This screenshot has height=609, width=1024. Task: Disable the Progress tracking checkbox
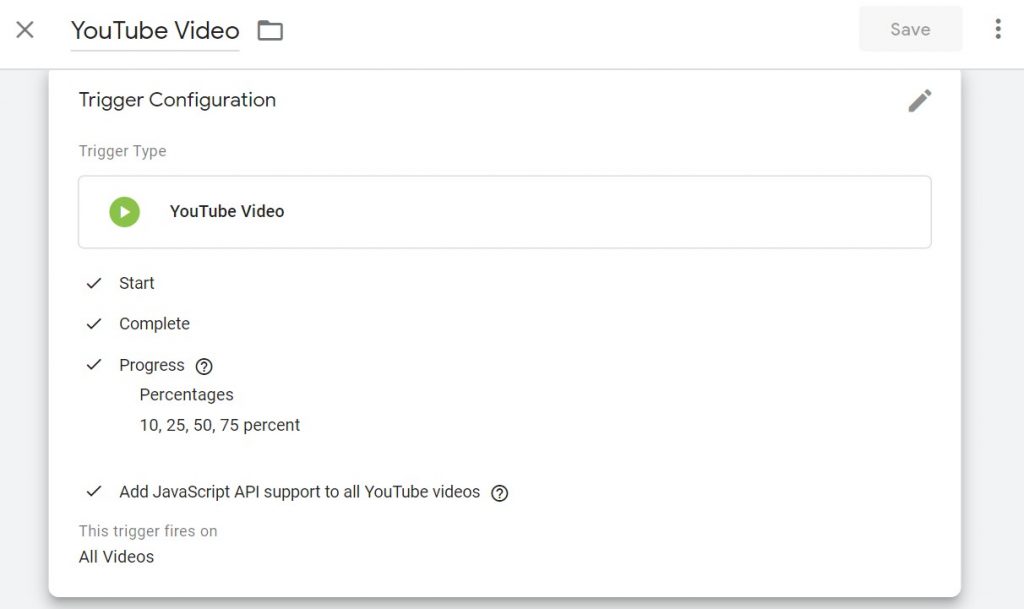(95, 365)
